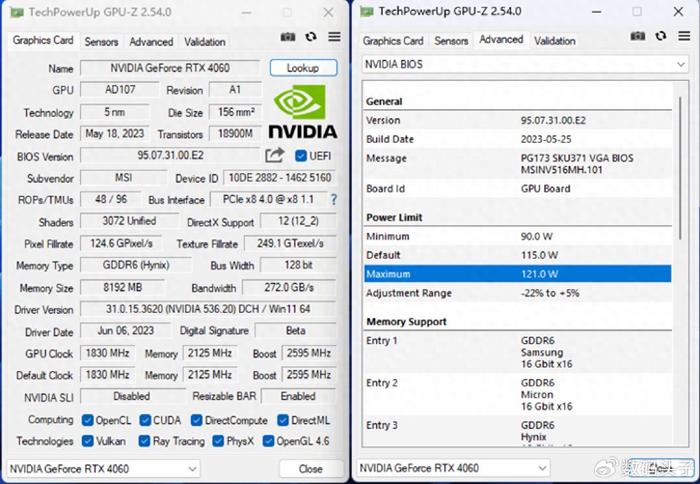Click the bus interface question mark icon
This screenshot has width=700, height=484.
point(333,199)
